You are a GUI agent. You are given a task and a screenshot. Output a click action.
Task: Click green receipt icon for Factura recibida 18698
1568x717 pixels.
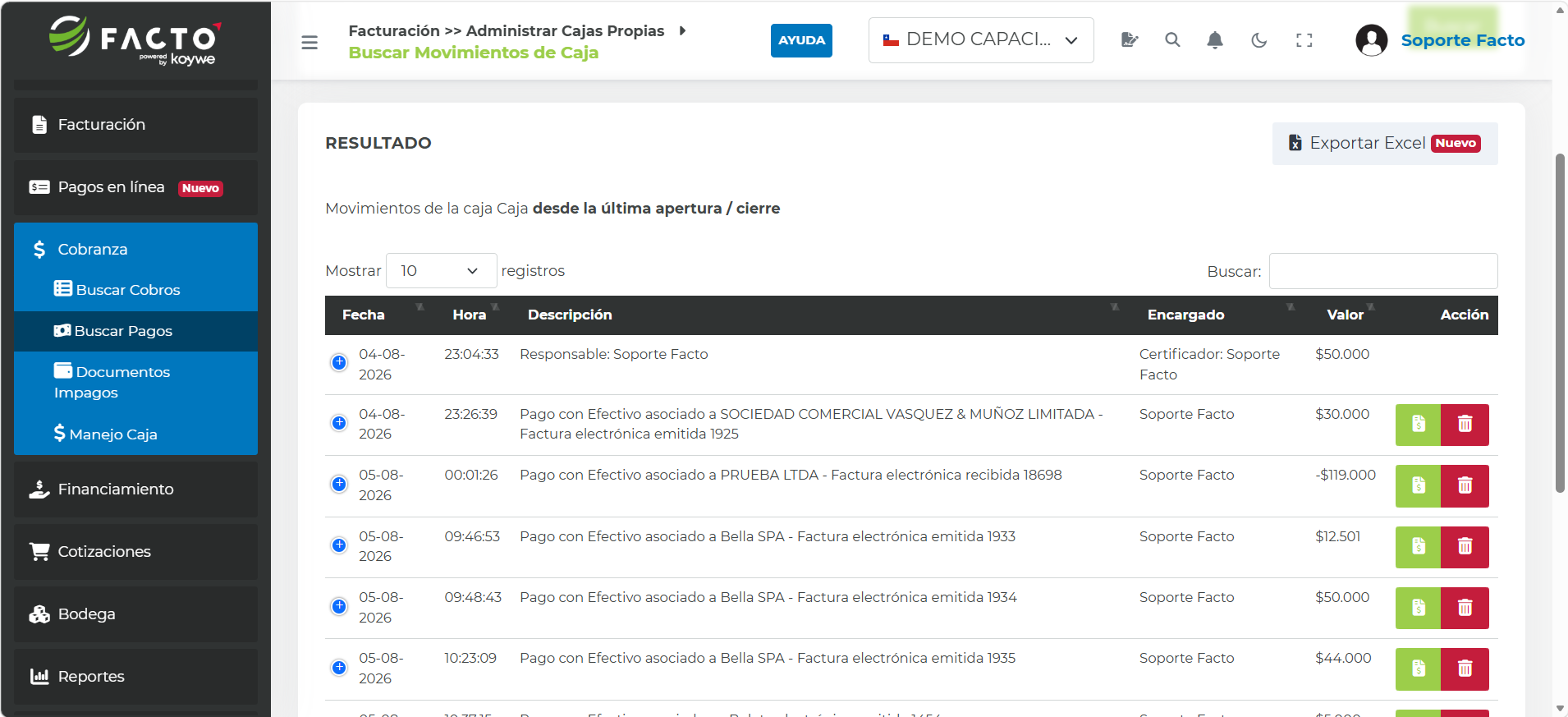click(x=1418, y=485)
